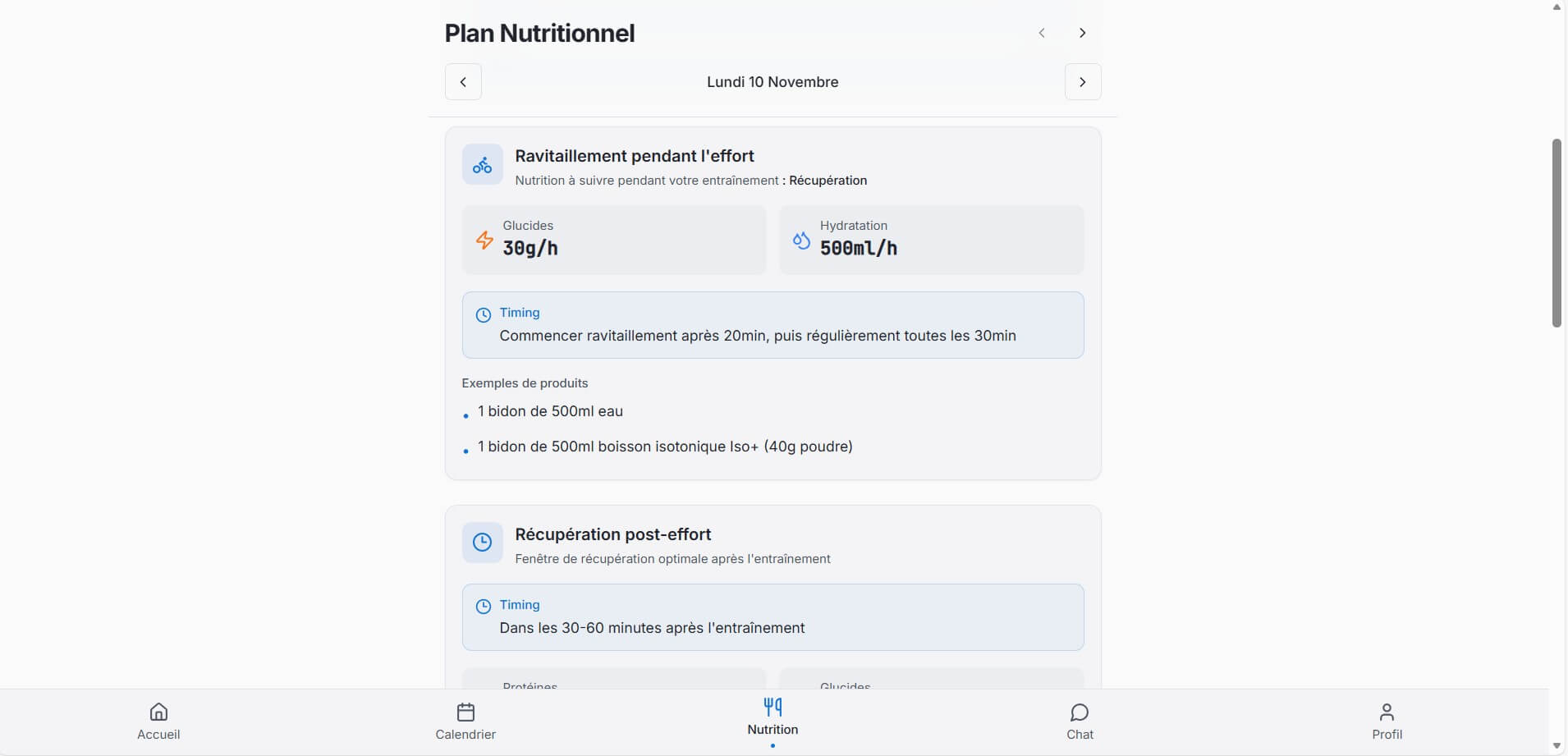This screenshot has height=756, width=1568.
Task: Click the Glucides 30g/h card
Action: point(614,240)
